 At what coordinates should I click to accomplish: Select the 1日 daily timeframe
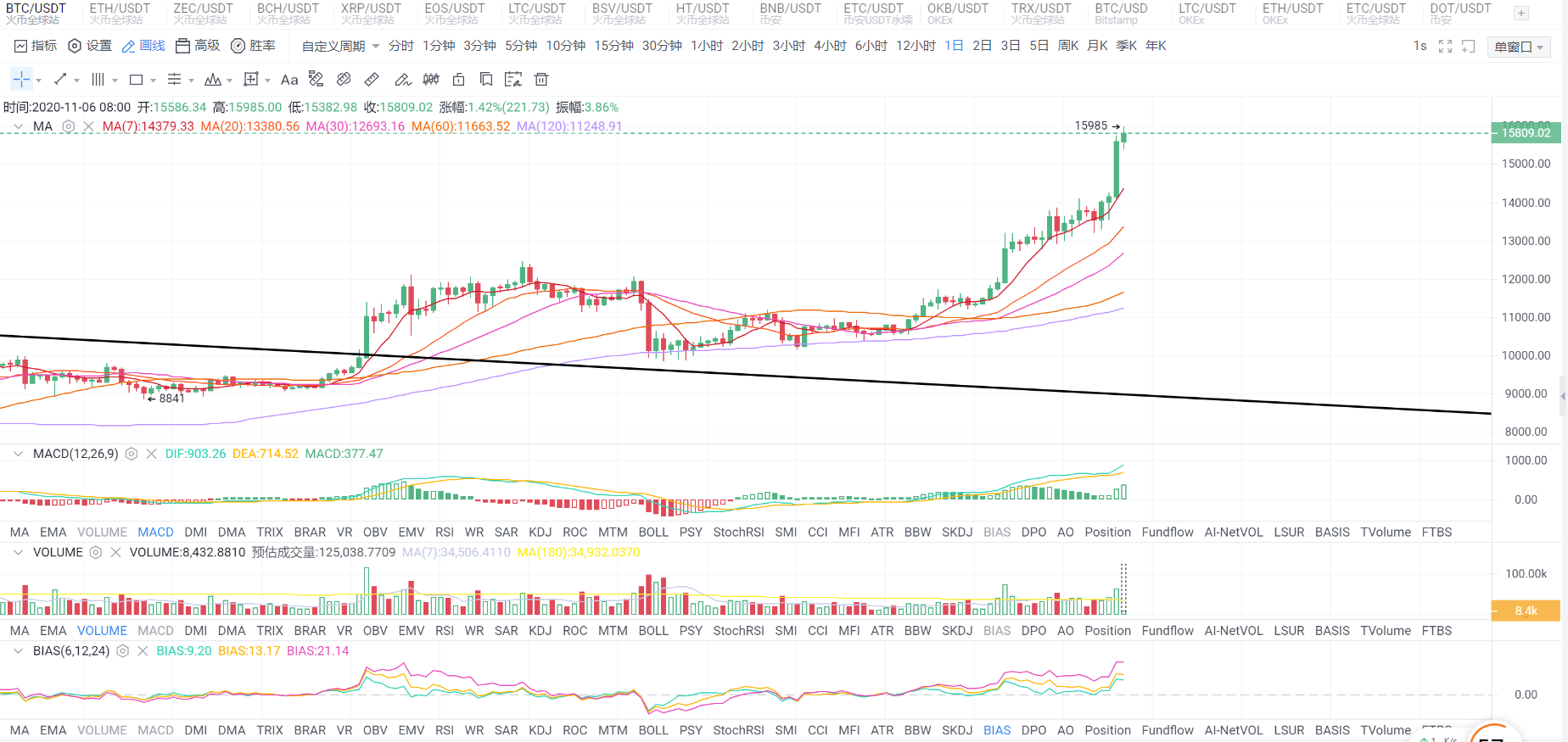tap(954, 46)
